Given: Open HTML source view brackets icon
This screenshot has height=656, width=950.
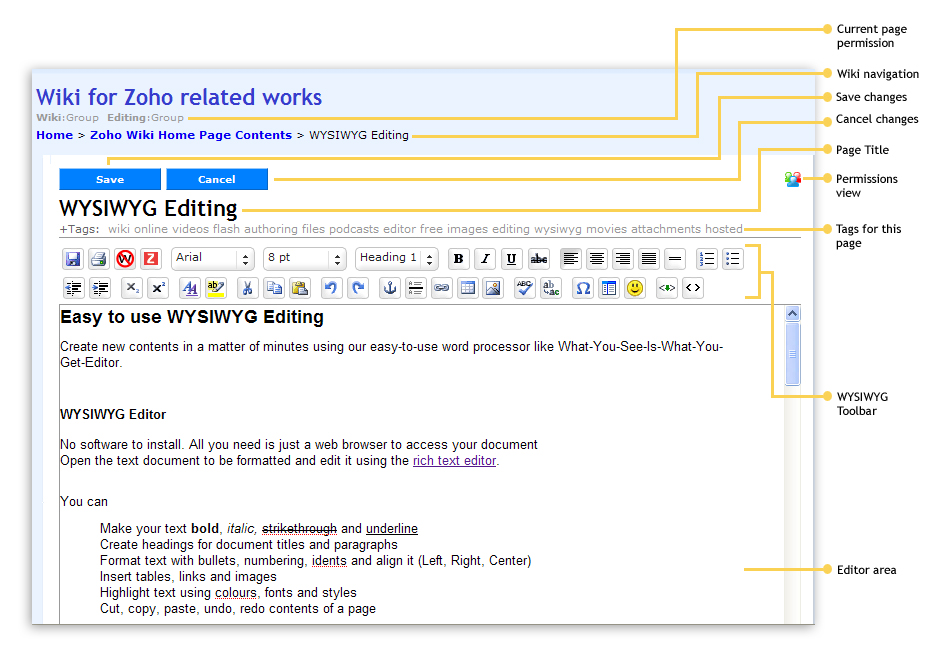Looking at the screenshot, I should point(693,288).
